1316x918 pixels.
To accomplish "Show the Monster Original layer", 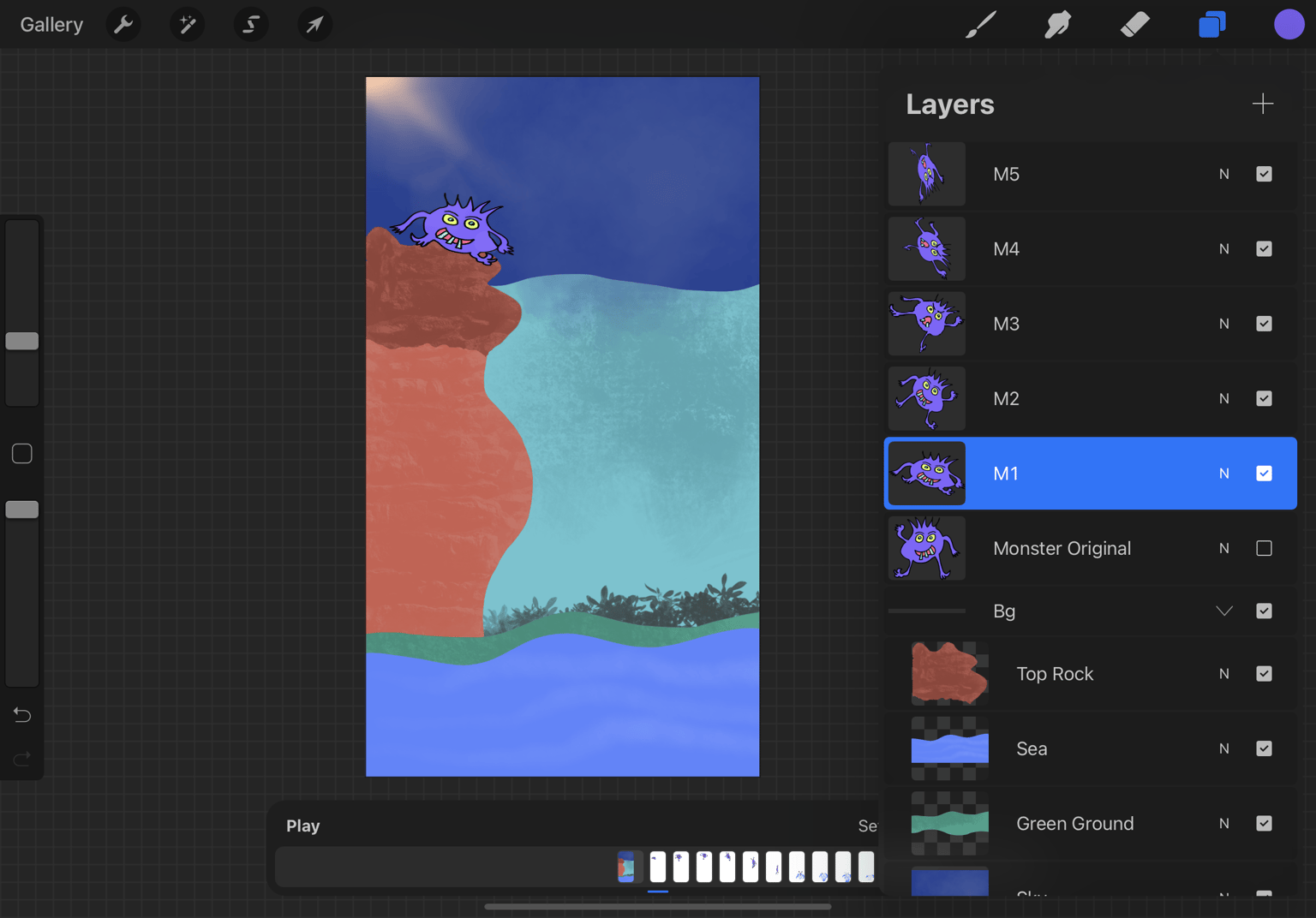I will pos(1264,548).
